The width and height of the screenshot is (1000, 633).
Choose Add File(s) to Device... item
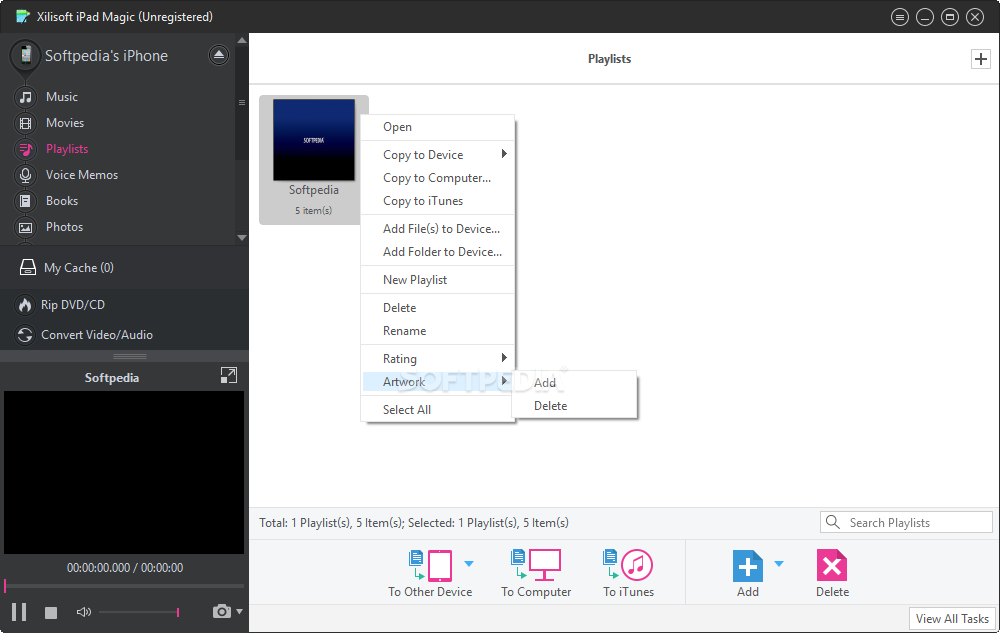coord(438,229)
